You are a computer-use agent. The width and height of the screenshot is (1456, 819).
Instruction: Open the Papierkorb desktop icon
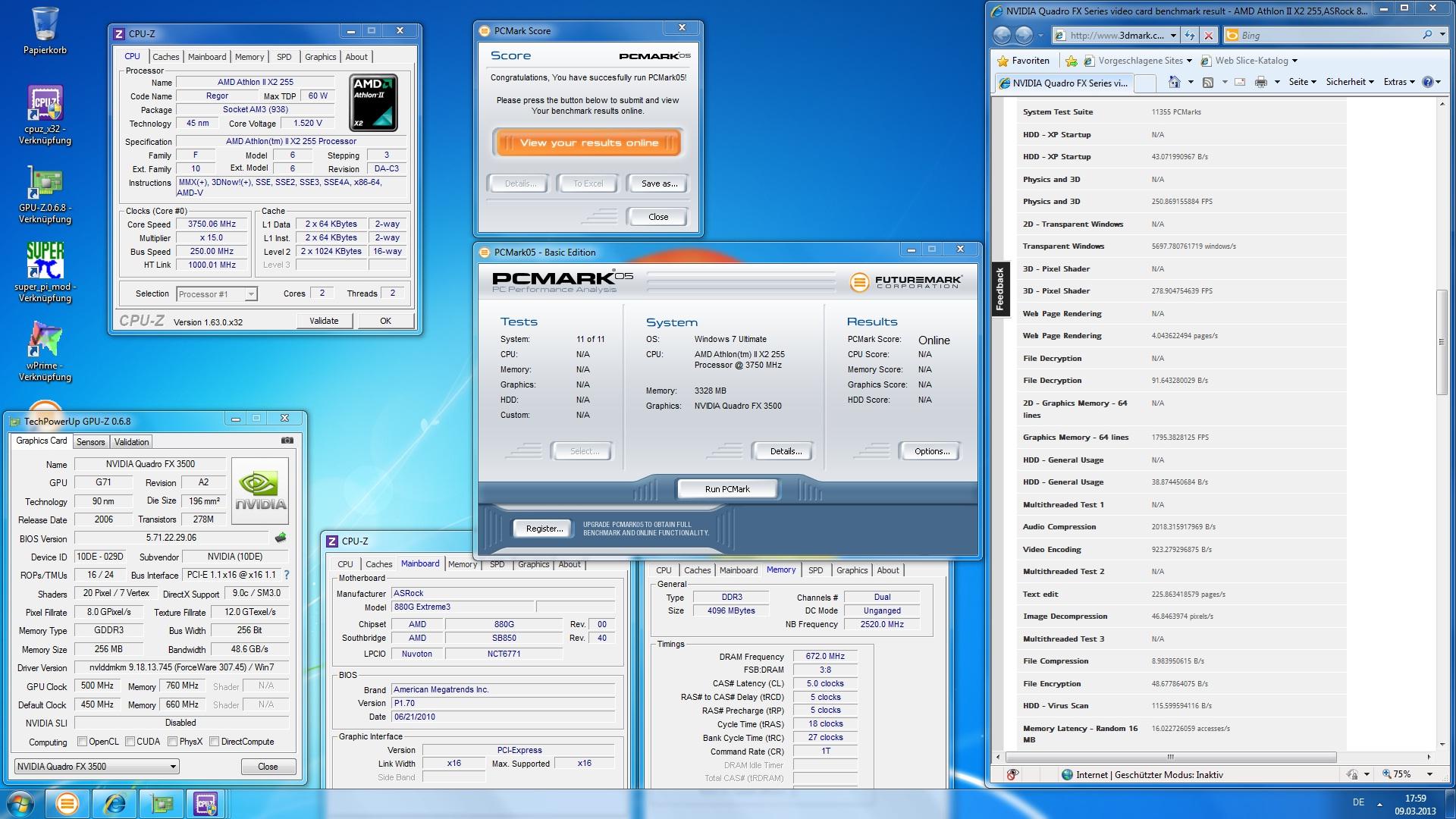(x=45, y=32)
